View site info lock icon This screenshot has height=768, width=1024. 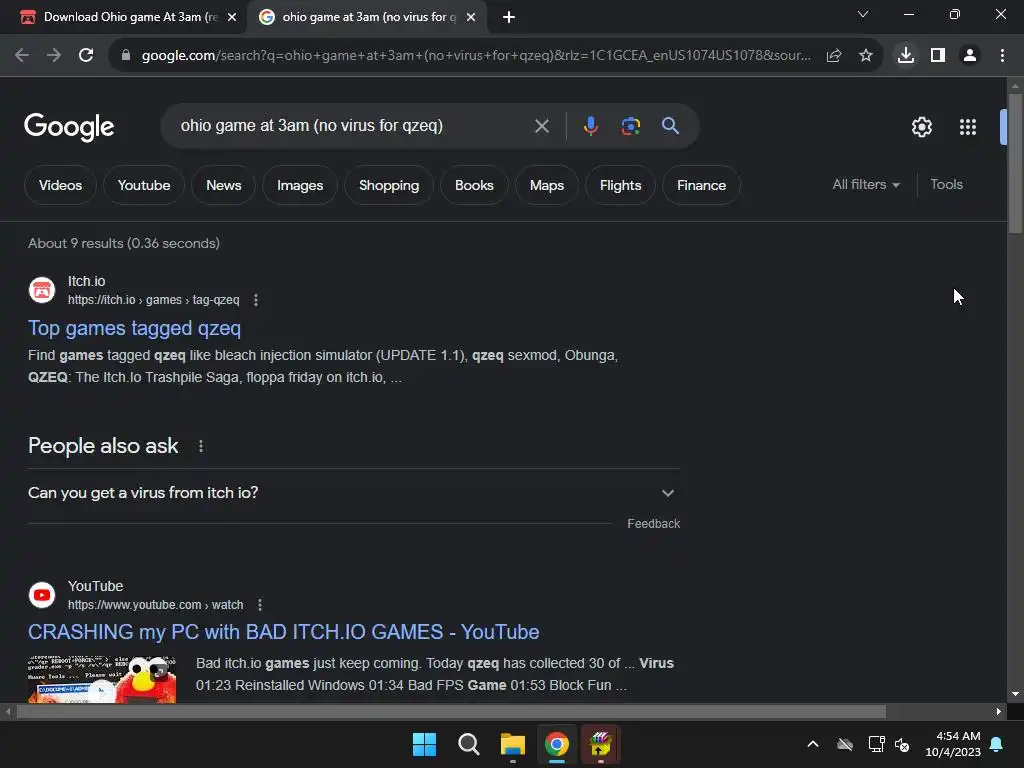[x=126, y=56]
